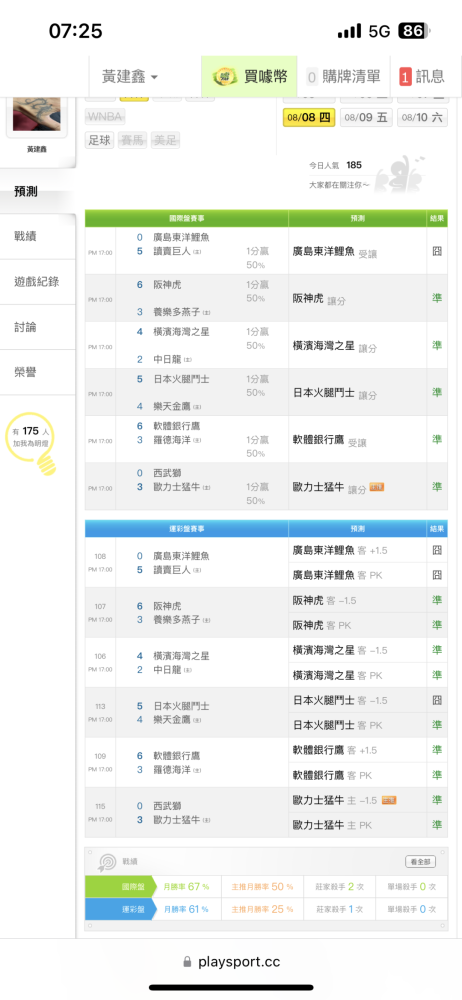Click orange badge next to 歐力士猛牛 讓分
The width and height of the screenshot is (462, 1000).
click(376, 487)
